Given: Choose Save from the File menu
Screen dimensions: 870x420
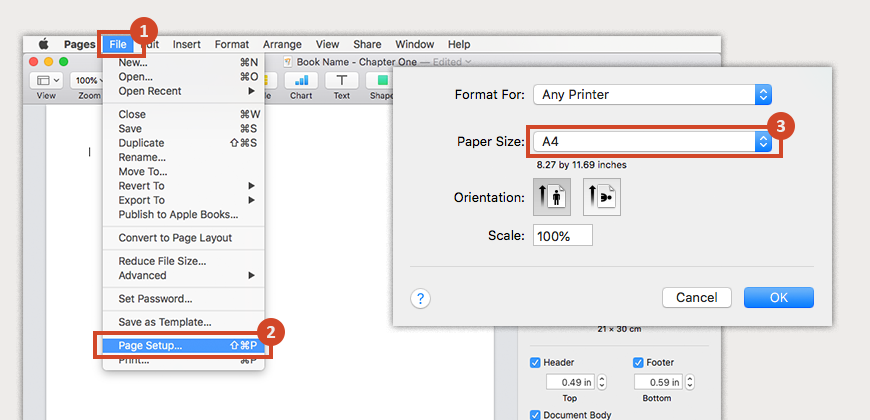Looking at the screenshot, I should (x=184, y=129).
